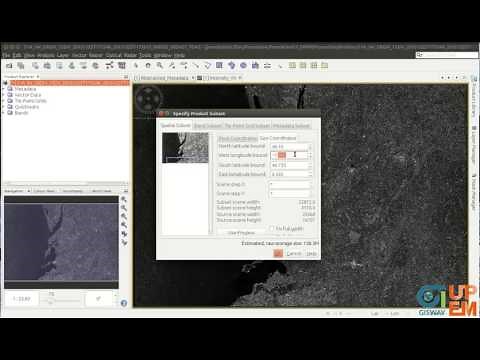Select the Pixel Coordinates tab
Viewport: 480px width, 360px height.
pos(238,138)
